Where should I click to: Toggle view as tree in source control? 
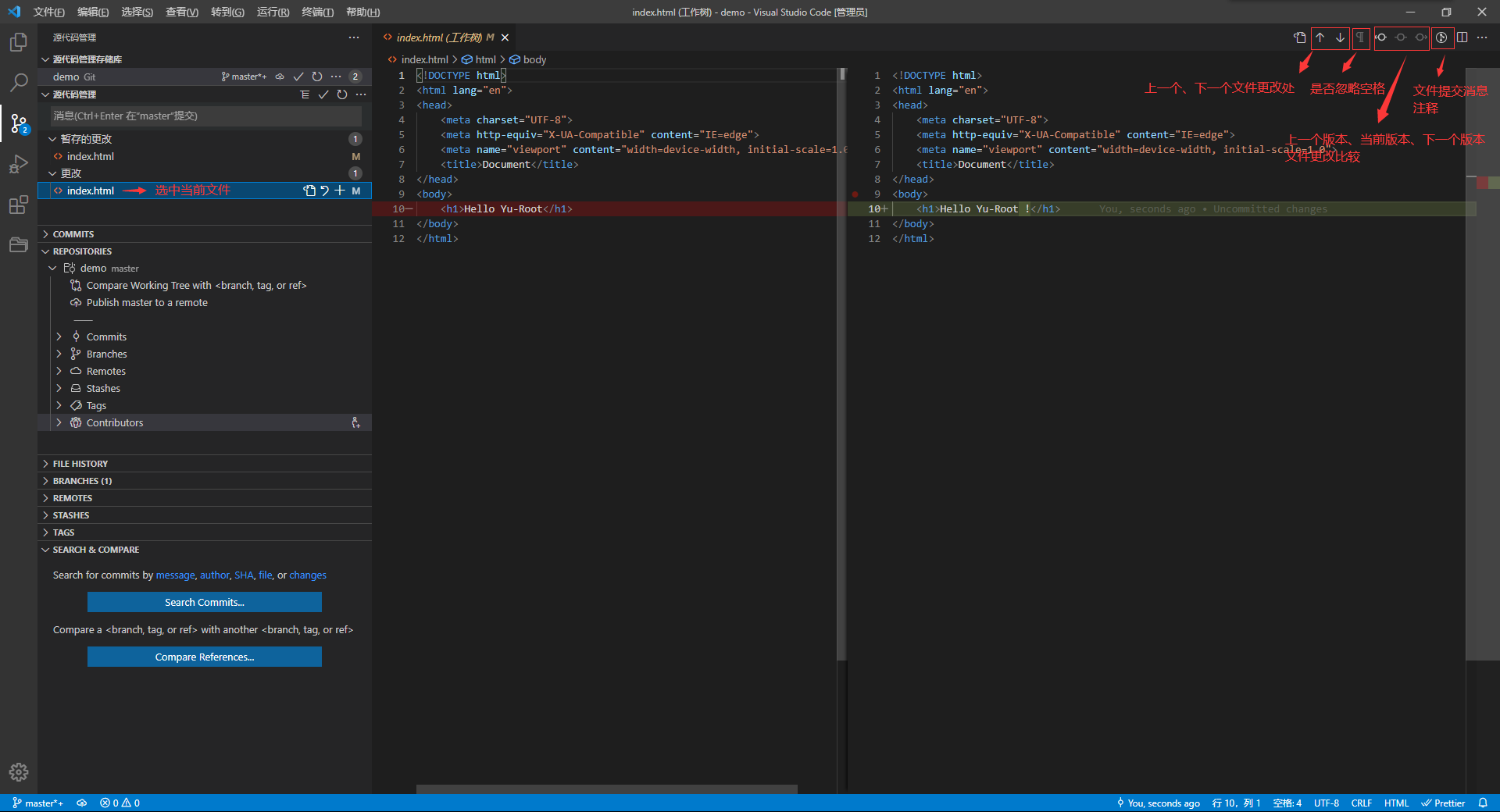click(305, 94)
